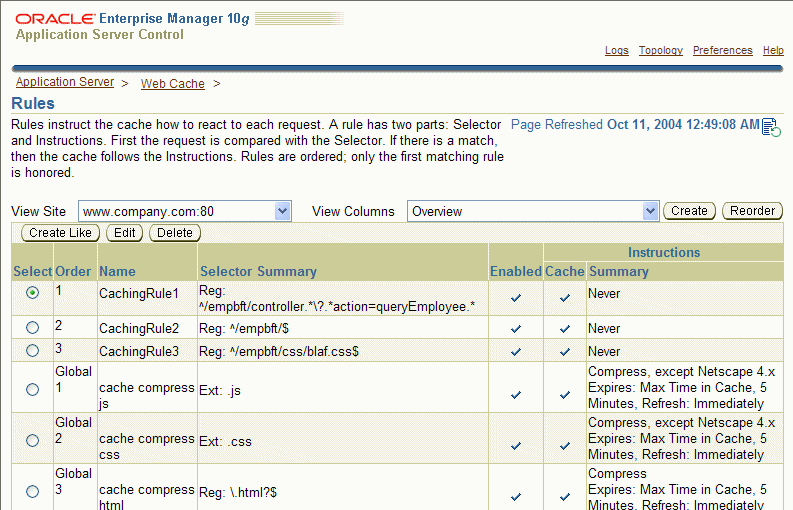Image resolution: width=793 pixels, height=510 pixels.
Task: Click the Create button
Action: (689, 210)
